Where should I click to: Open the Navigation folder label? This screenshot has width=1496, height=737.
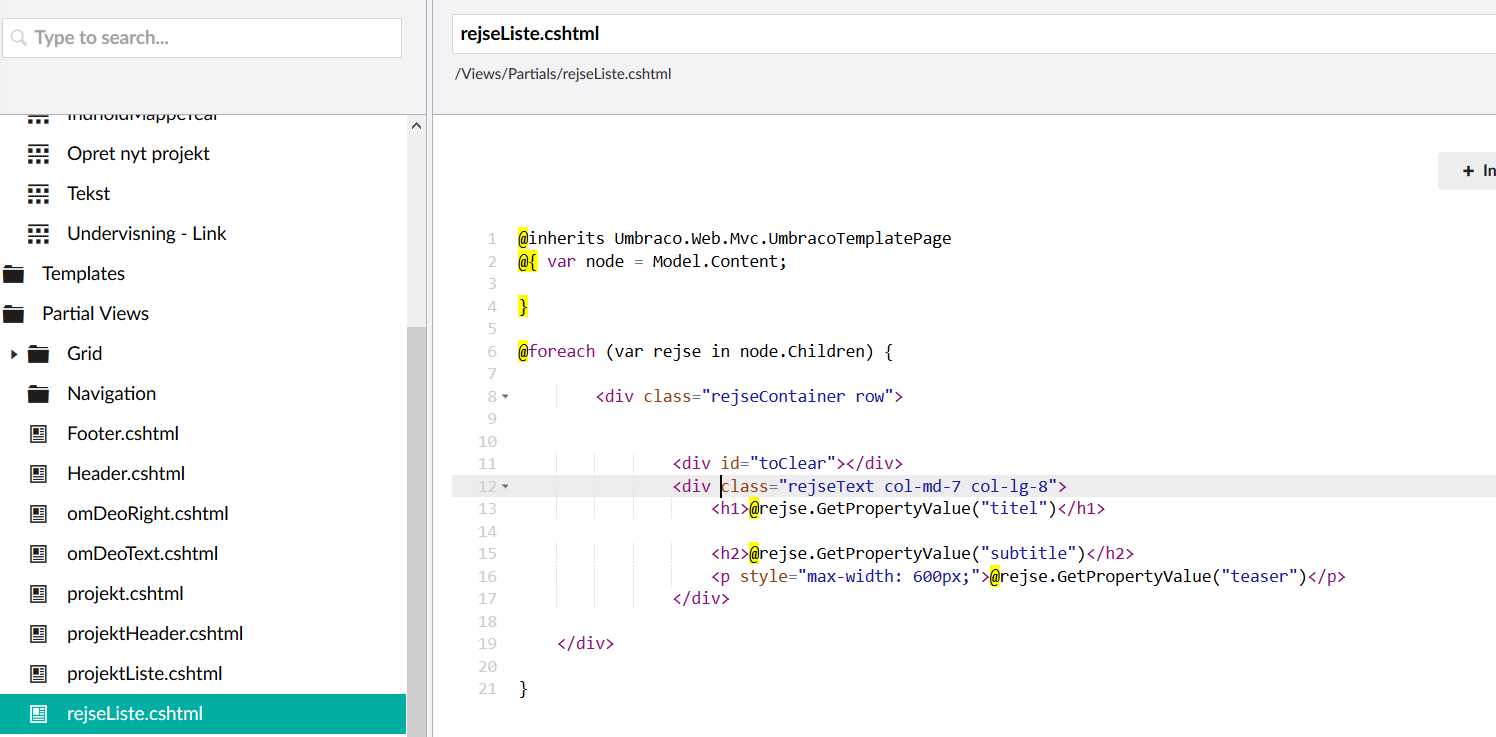click(x=111, y=394)
